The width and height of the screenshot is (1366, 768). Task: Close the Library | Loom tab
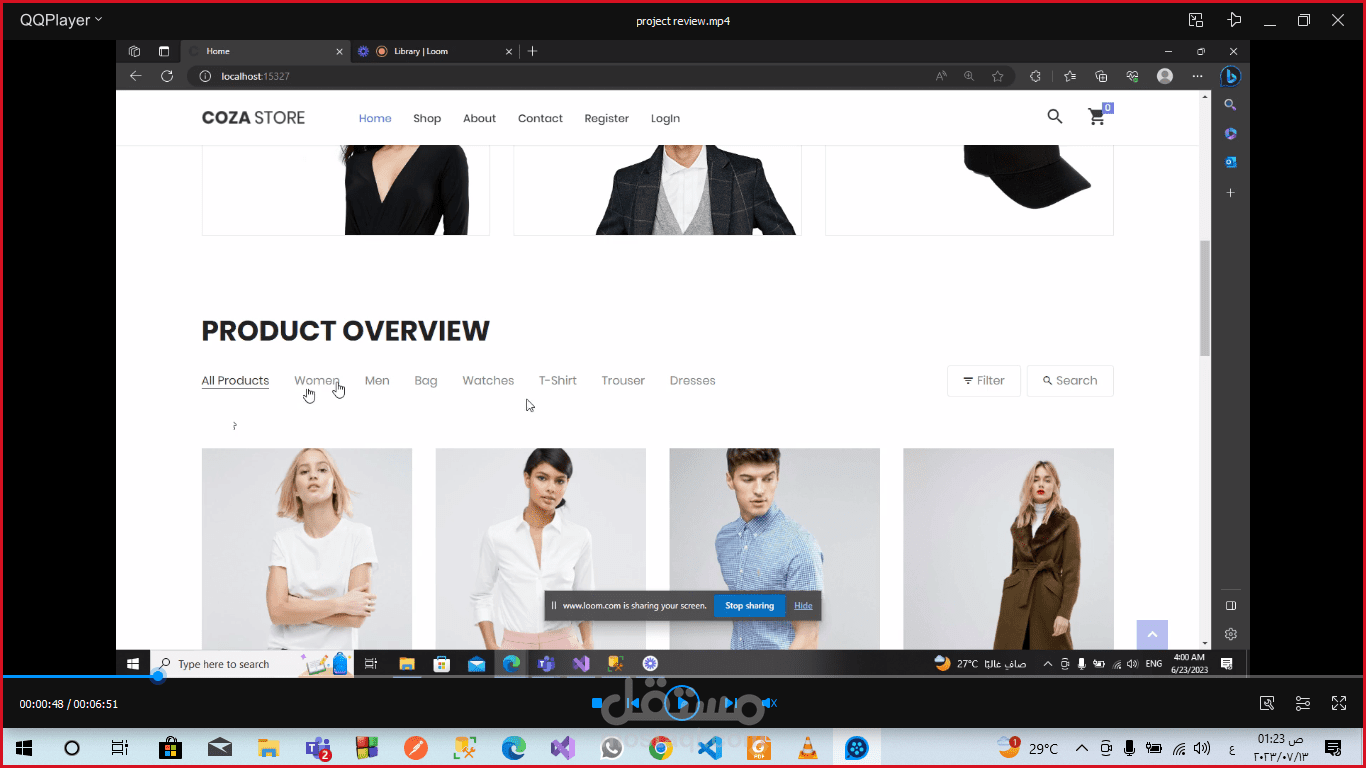click(x=509, y=51)
